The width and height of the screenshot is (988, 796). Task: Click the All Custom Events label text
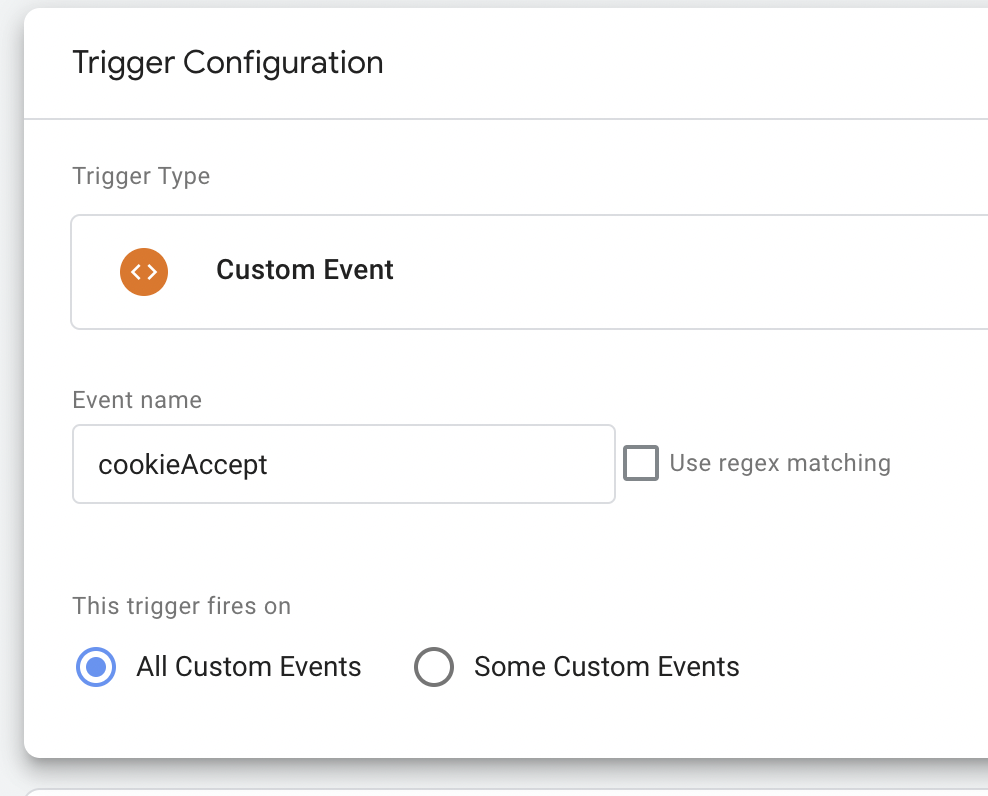(249, 667)
